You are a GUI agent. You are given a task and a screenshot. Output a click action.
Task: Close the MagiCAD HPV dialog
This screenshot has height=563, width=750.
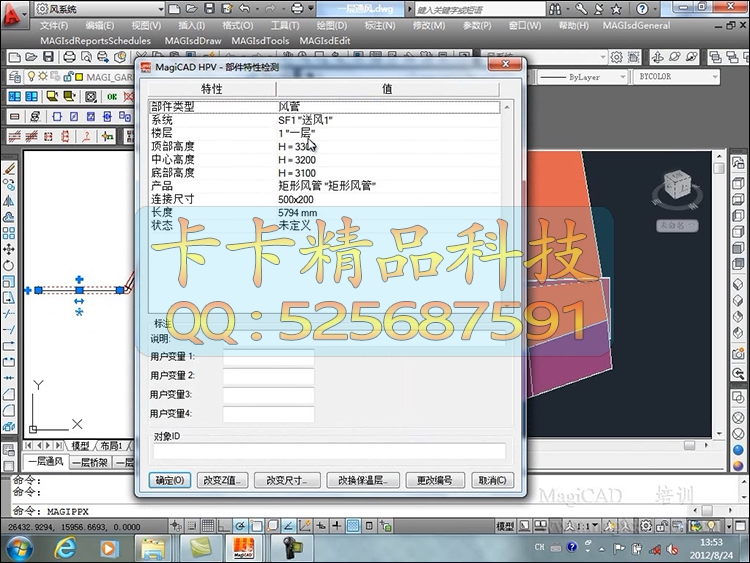point(505,64)
